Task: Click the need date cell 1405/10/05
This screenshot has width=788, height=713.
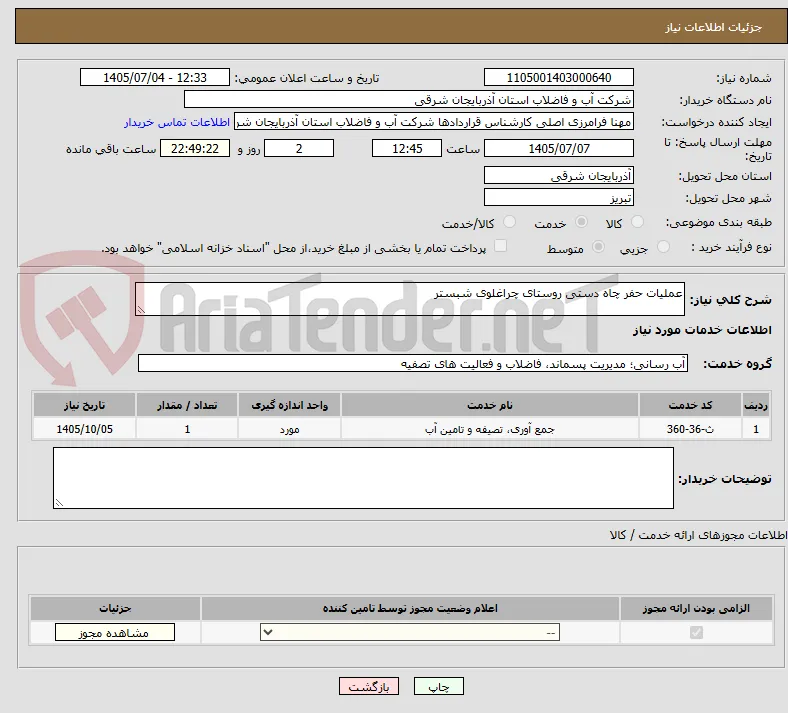Action: [84, 429]
